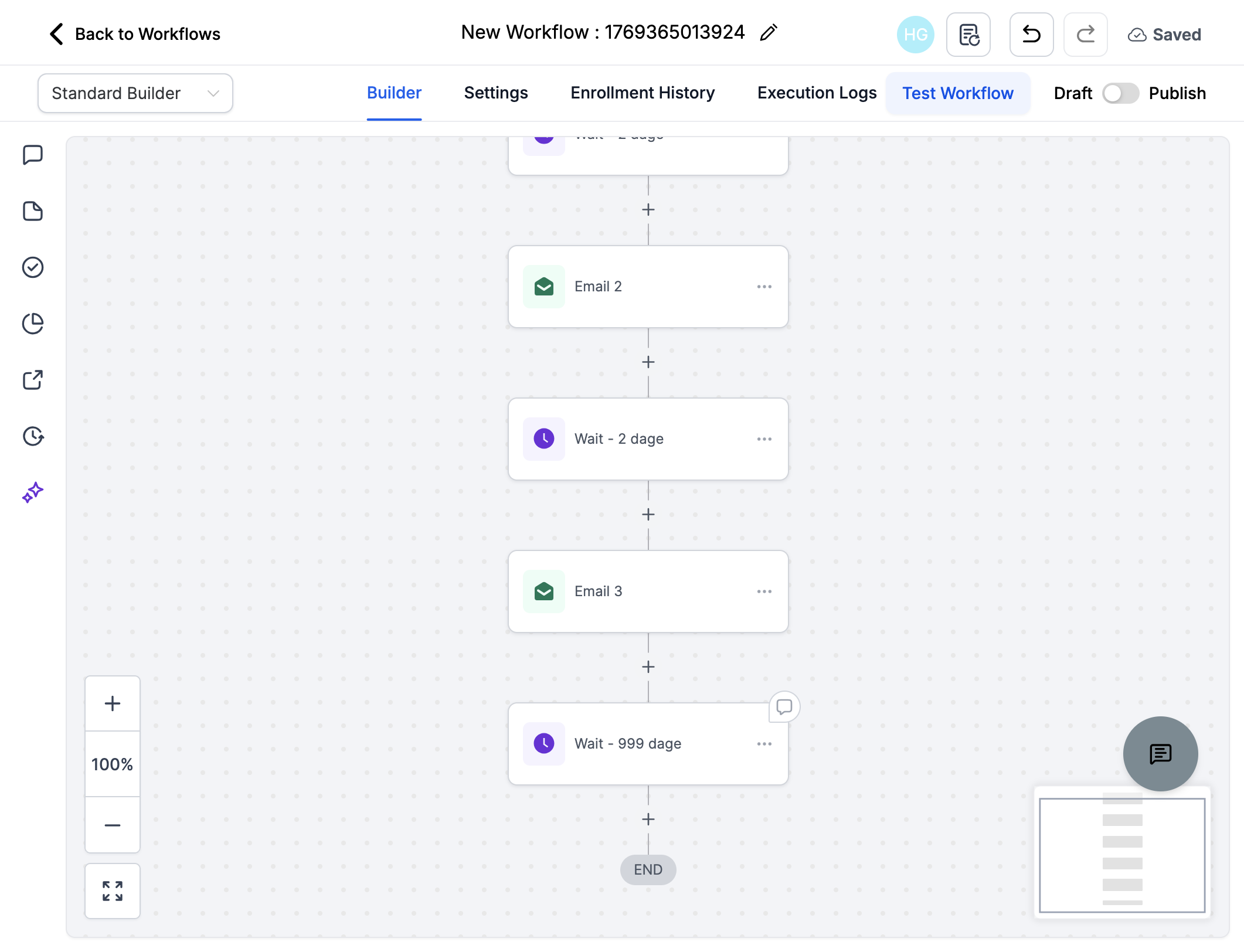Open the Wait - 999 dage options menu
Screen dimensions: 1244x952
click(x=764, y=744)
